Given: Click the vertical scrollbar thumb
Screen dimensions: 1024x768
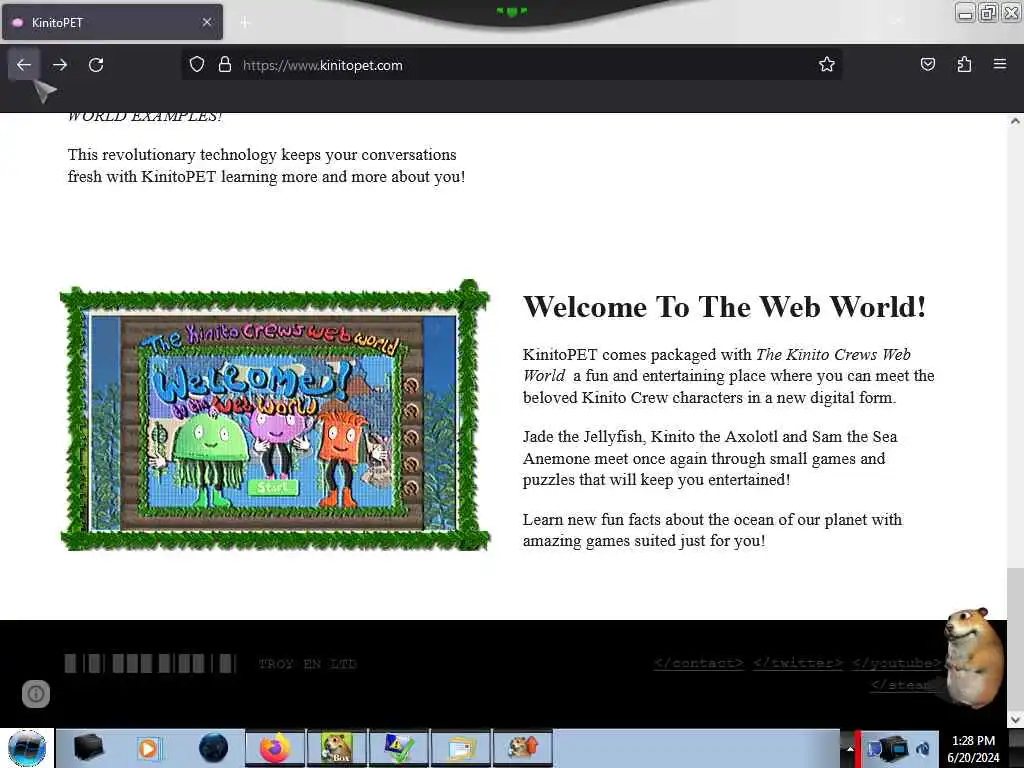Looking at the screenshot, I should click(1015, 638).
